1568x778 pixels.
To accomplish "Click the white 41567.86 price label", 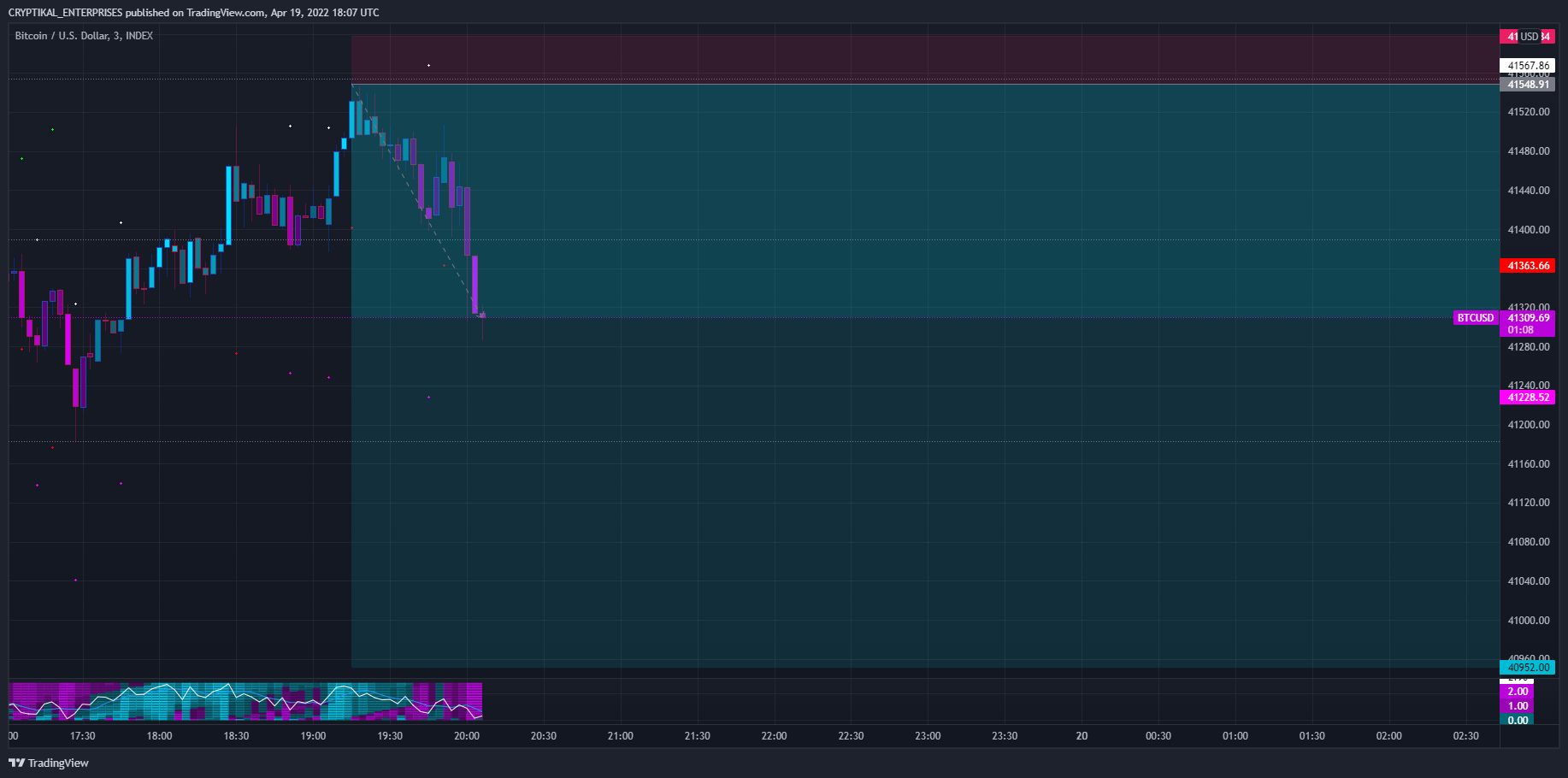I will click(x=1528, y=66).
